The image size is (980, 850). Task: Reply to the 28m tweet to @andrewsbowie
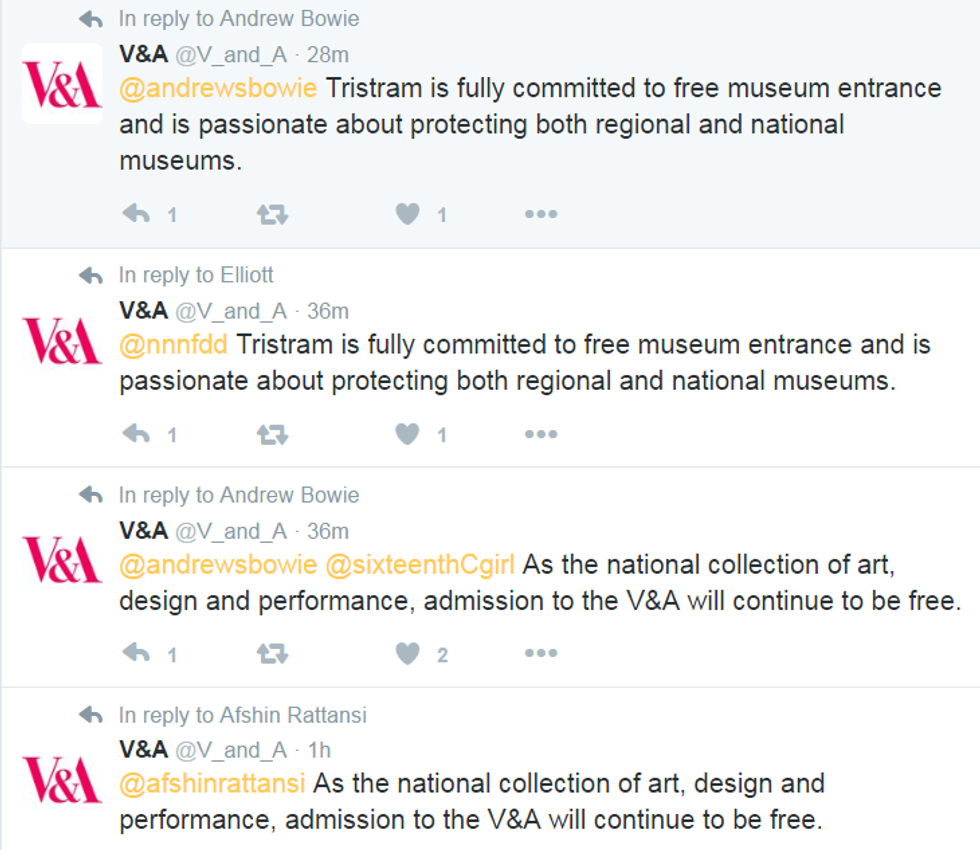136,214
